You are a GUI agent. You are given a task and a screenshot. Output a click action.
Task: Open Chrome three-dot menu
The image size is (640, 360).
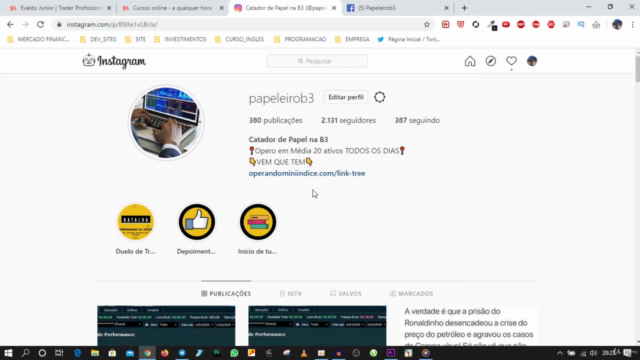tap(632, 24)
